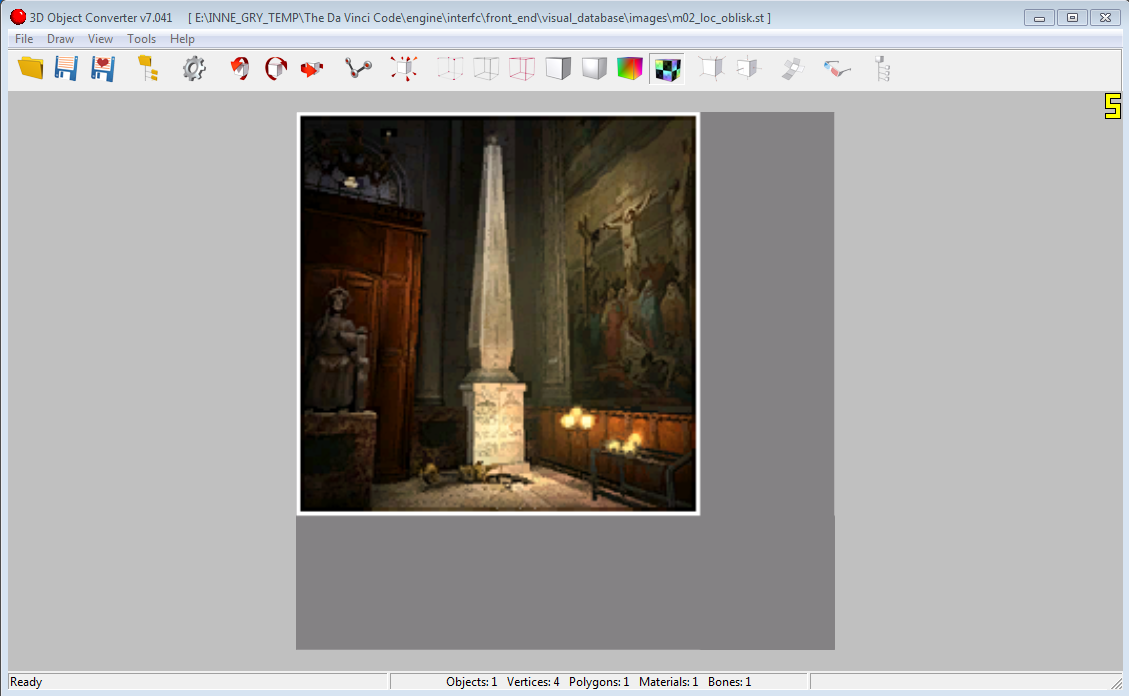This screenshot has width=1129, height=696.
Task: Click the cube with red arrows icon
Action: (404, 68)
